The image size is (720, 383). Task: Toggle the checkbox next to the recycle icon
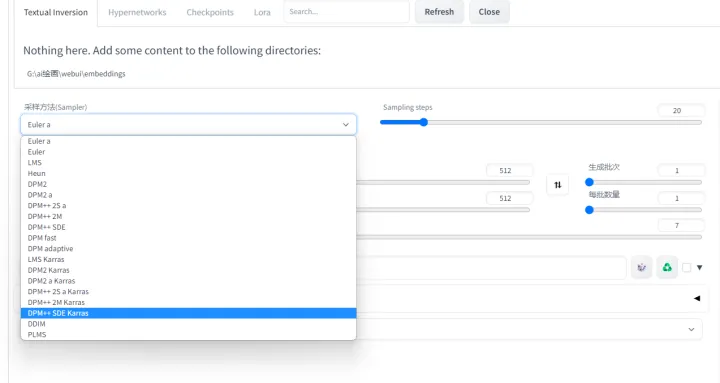[686, 267]
